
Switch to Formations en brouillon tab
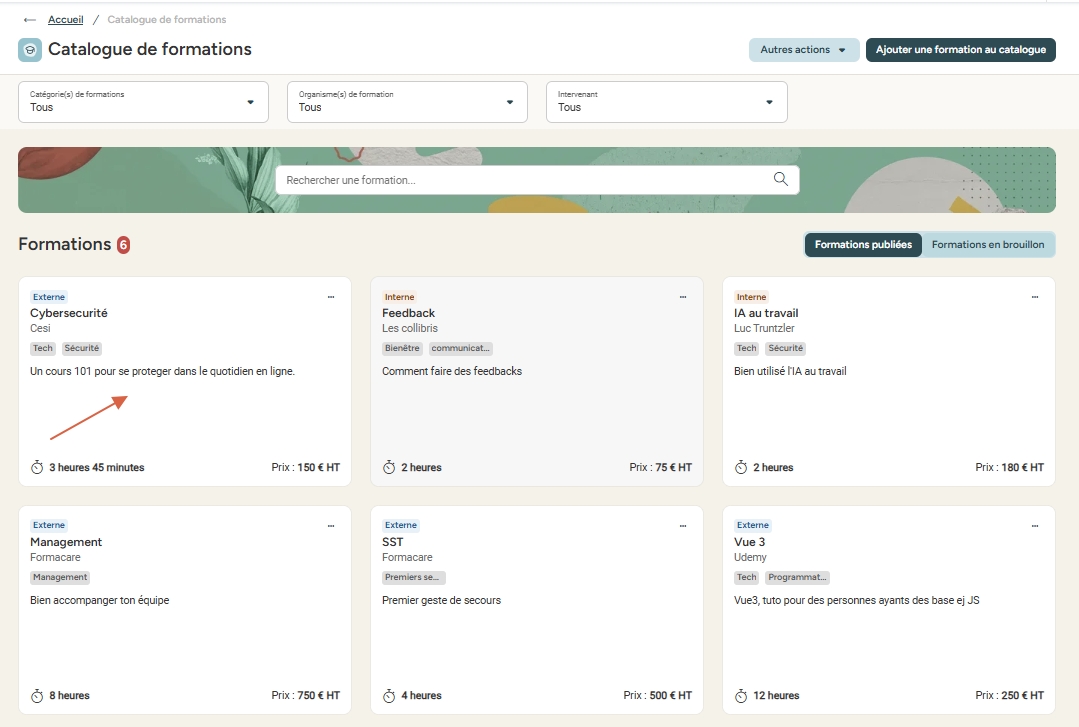click(987, 245)
